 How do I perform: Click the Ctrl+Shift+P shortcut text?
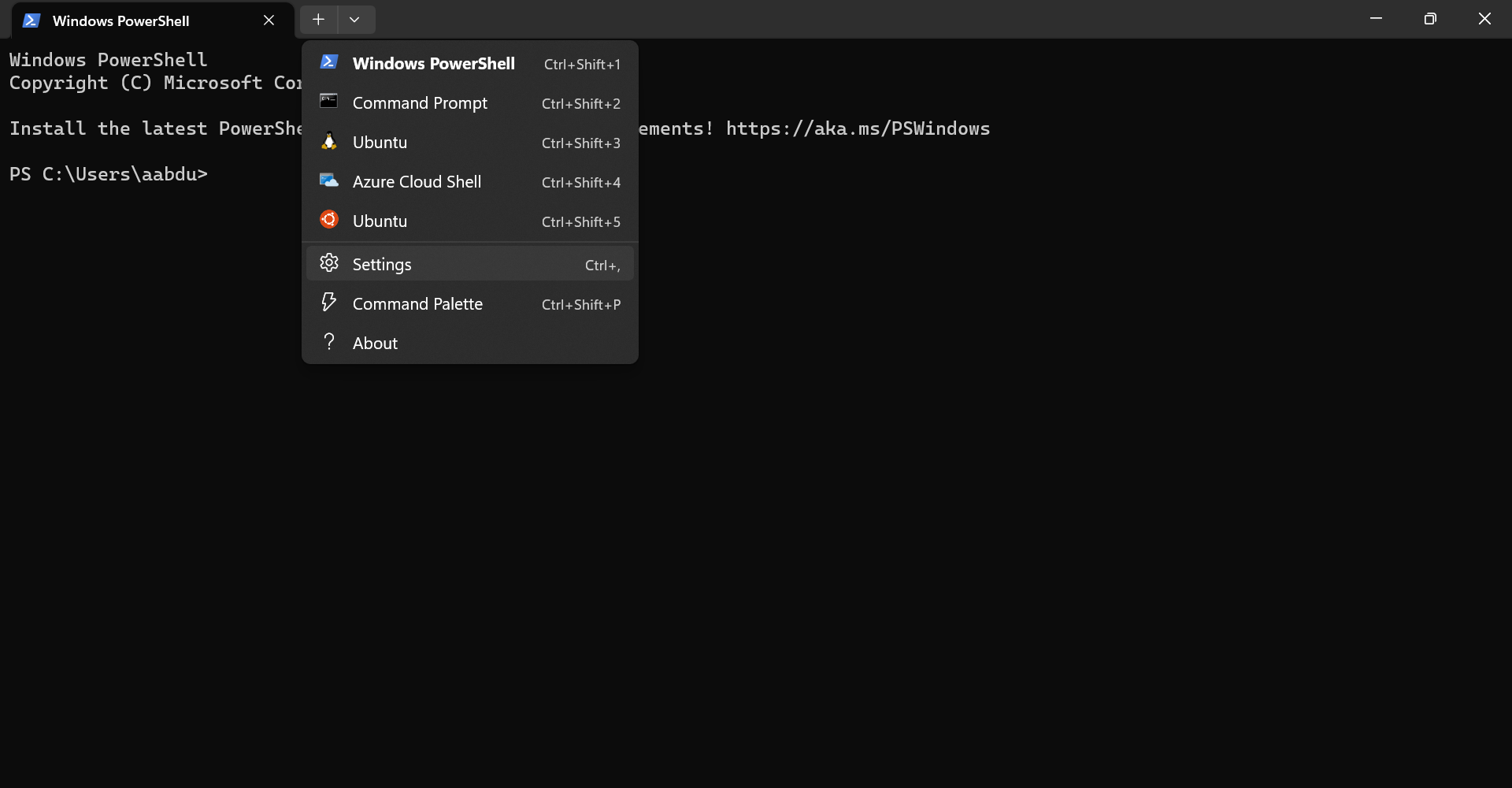(x=580, y=305)
